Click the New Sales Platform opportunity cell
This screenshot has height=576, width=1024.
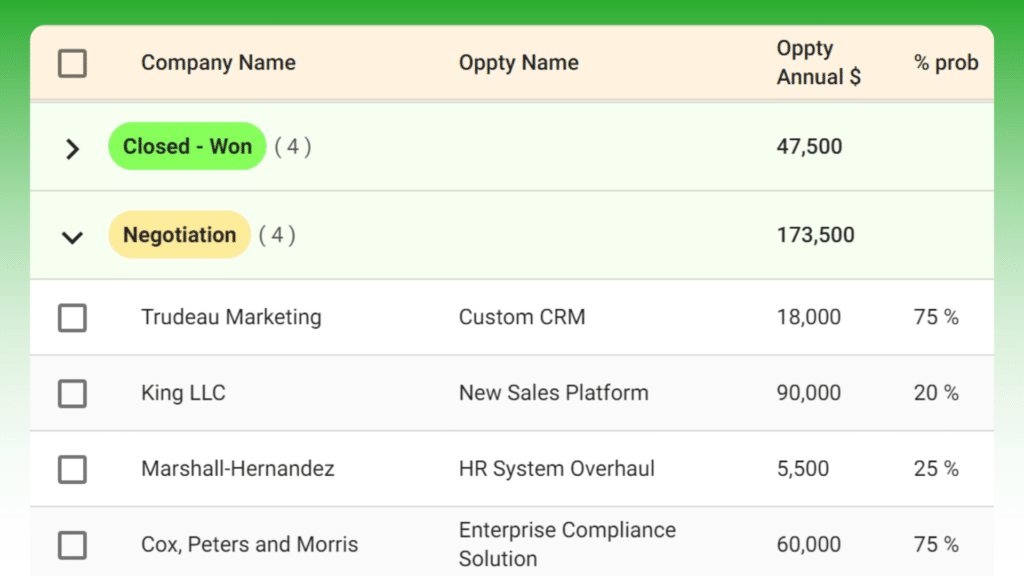pyautogui.click(x=554, y=392)
